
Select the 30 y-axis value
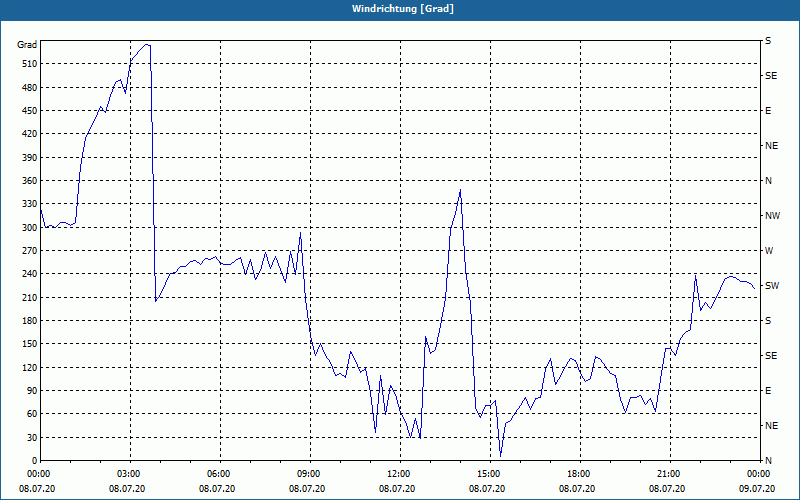(32, 437)
